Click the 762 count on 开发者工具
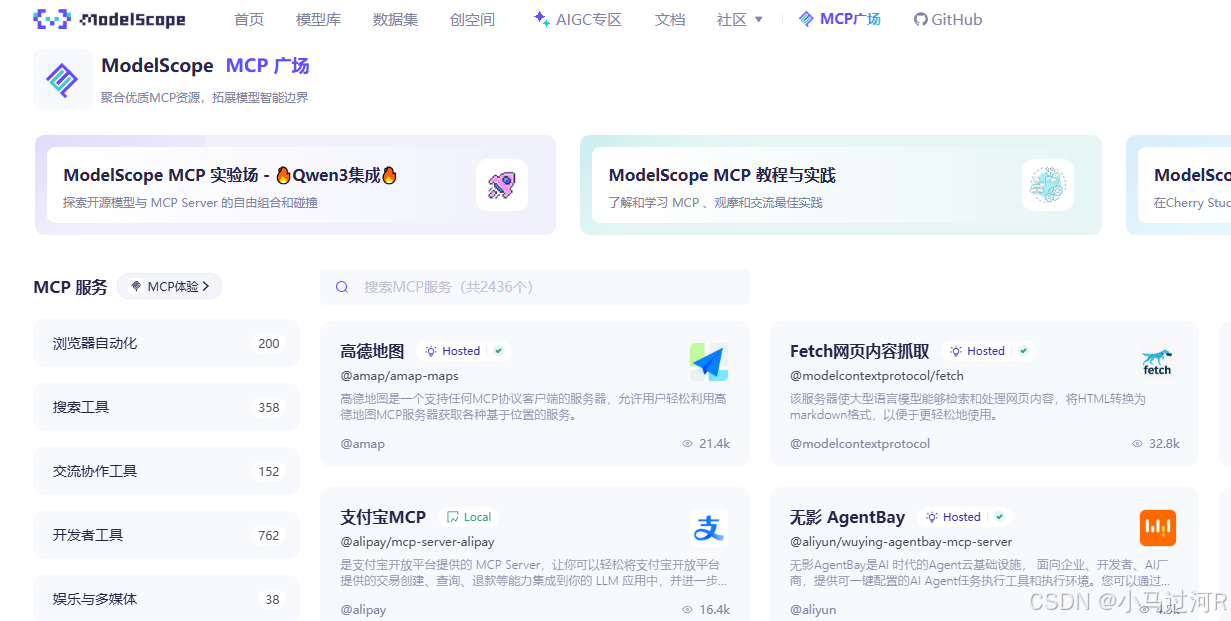 [269, 535]
